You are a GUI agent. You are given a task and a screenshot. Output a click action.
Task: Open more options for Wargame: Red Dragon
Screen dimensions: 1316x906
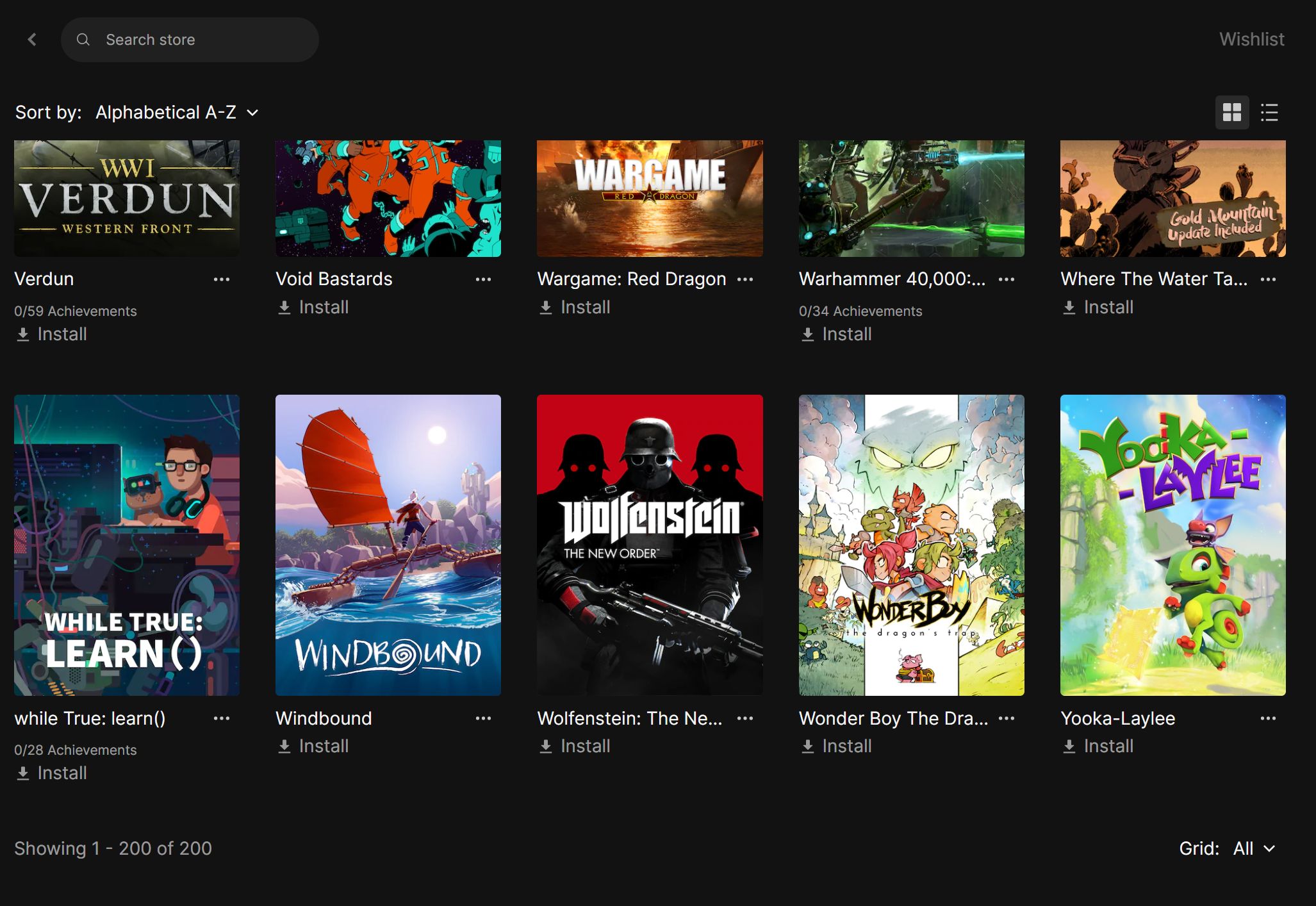(744, 279)
